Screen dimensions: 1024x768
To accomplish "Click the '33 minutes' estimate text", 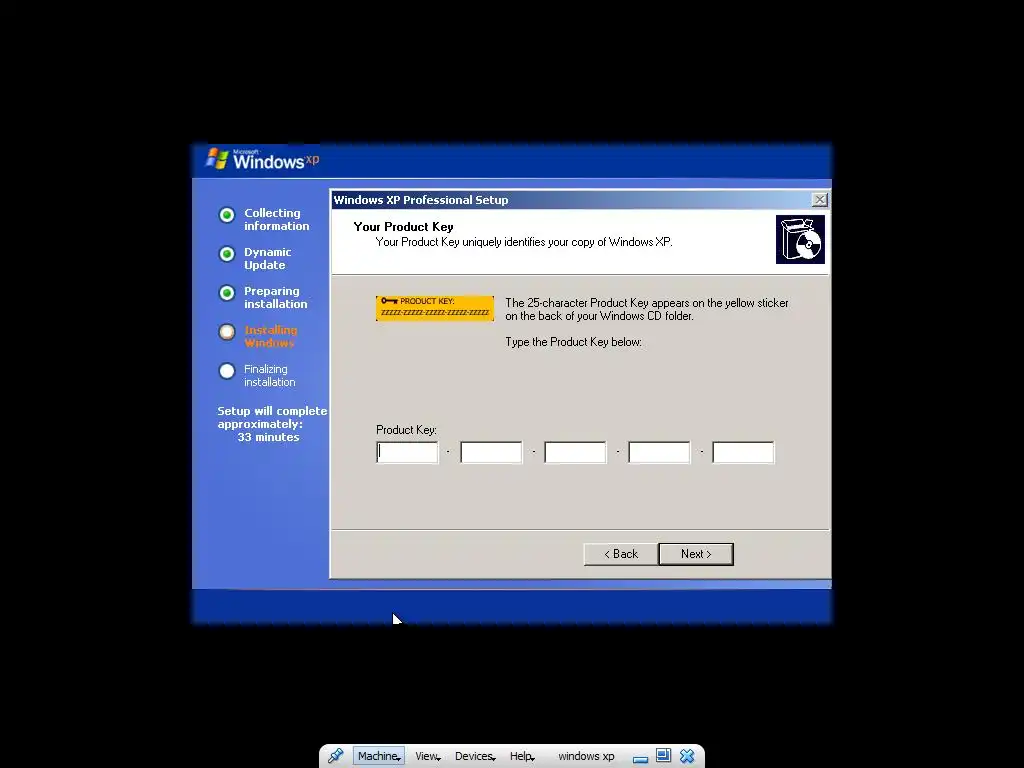I will click(268, 437).
